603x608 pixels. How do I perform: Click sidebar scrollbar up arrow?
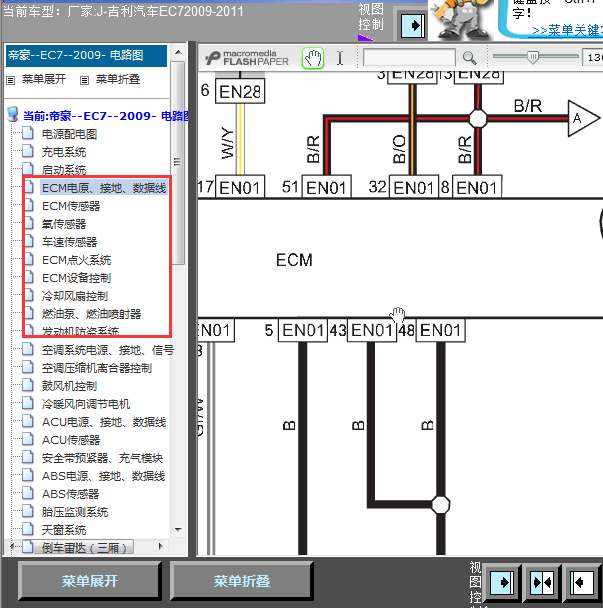click(x=178, y=52)
